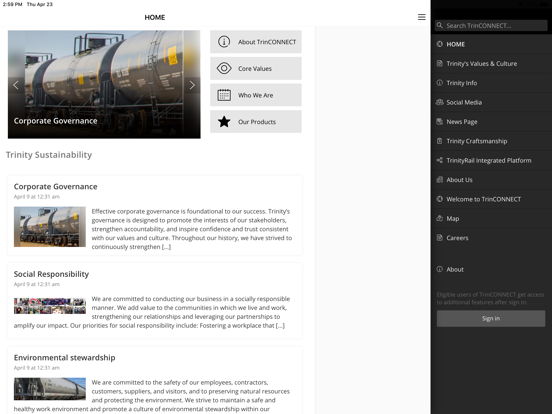Open Trinity's Values & Culture menu item
The height and width of the screenshot is (414, 552).
coord(491,63)
